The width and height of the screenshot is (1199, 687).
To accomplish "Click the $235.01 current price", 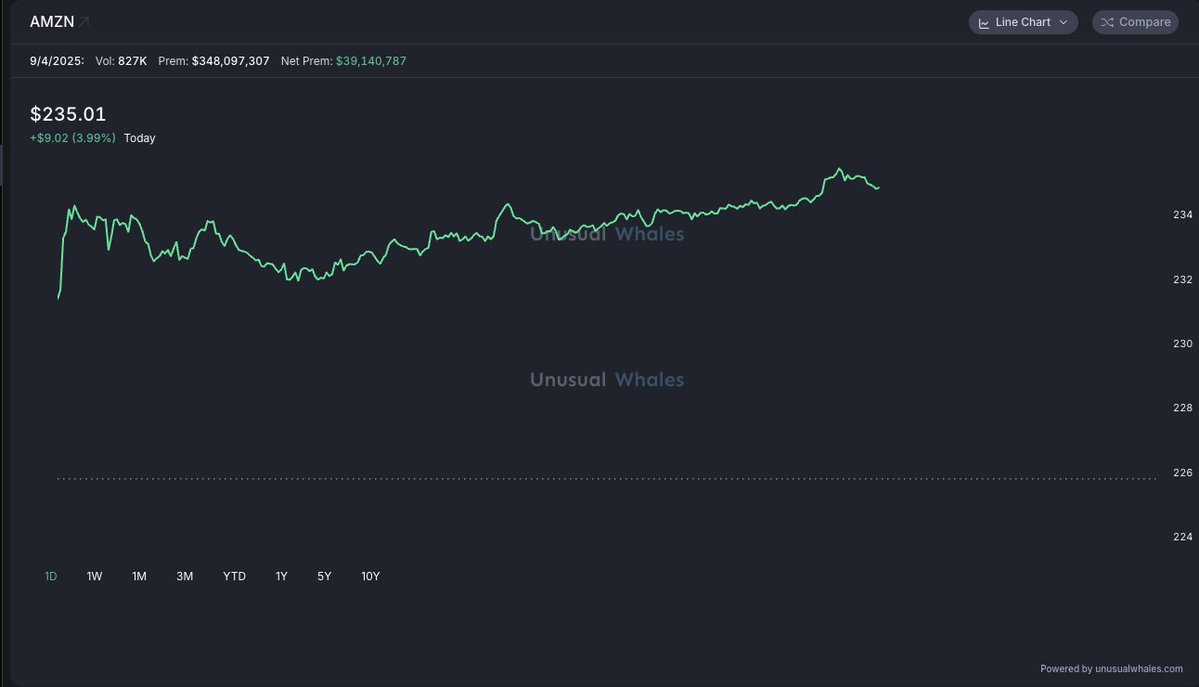I will tap(68, 114).
